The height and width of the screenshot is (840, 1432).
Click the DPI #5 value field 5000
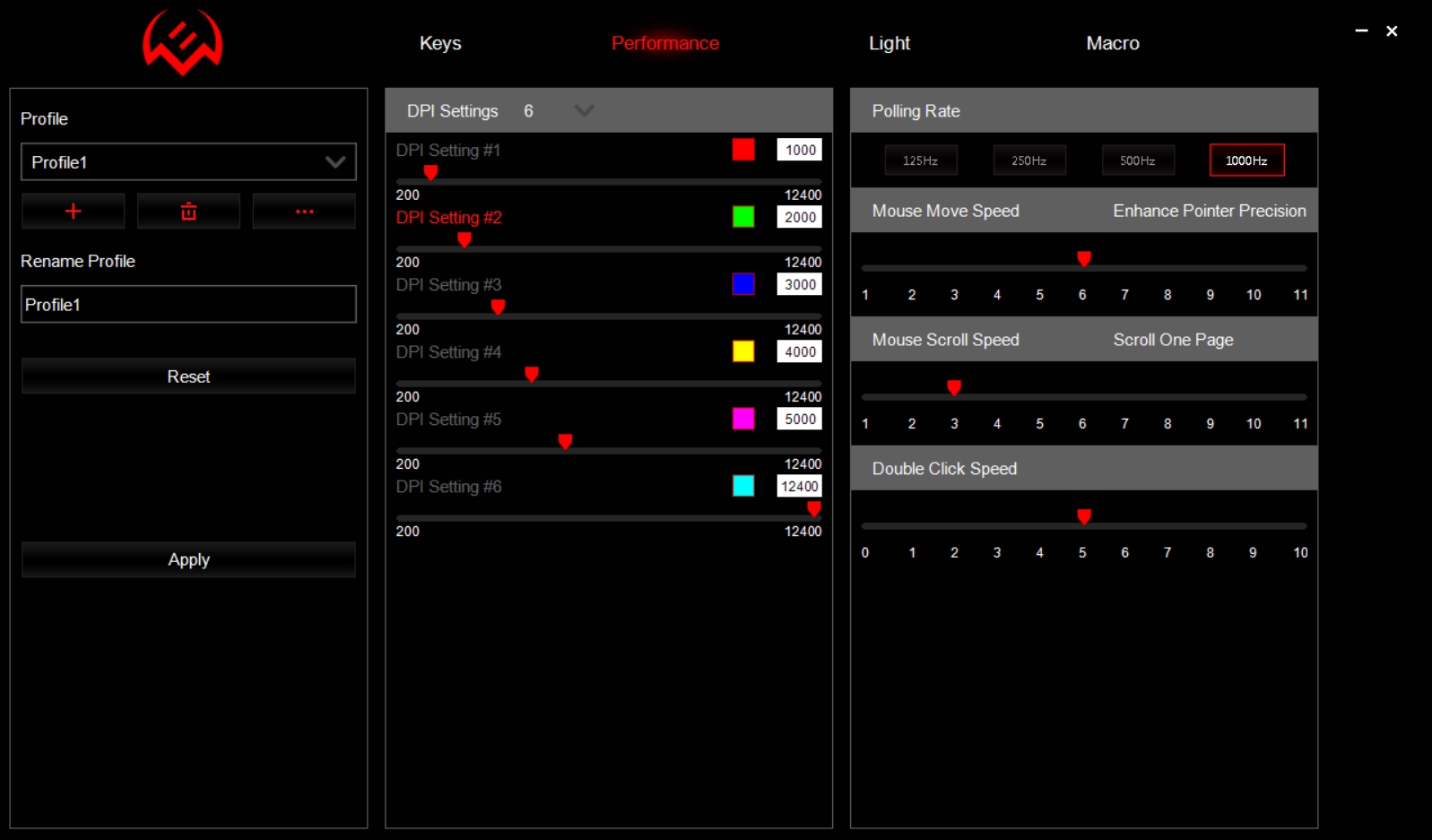tap(800, 419)
